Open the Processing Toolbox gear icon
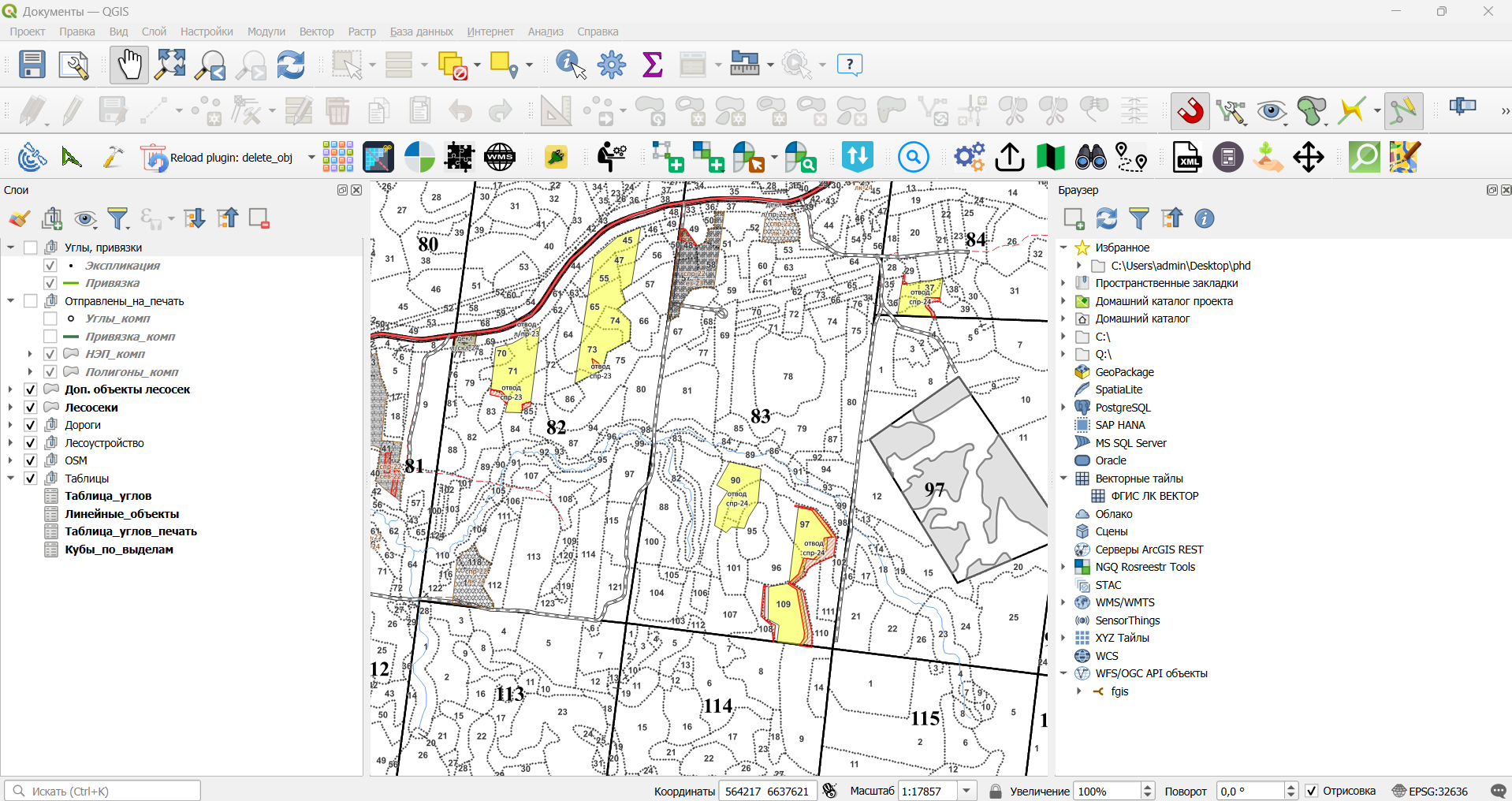This screenshot has width=1512, height=801. point(612,65)
